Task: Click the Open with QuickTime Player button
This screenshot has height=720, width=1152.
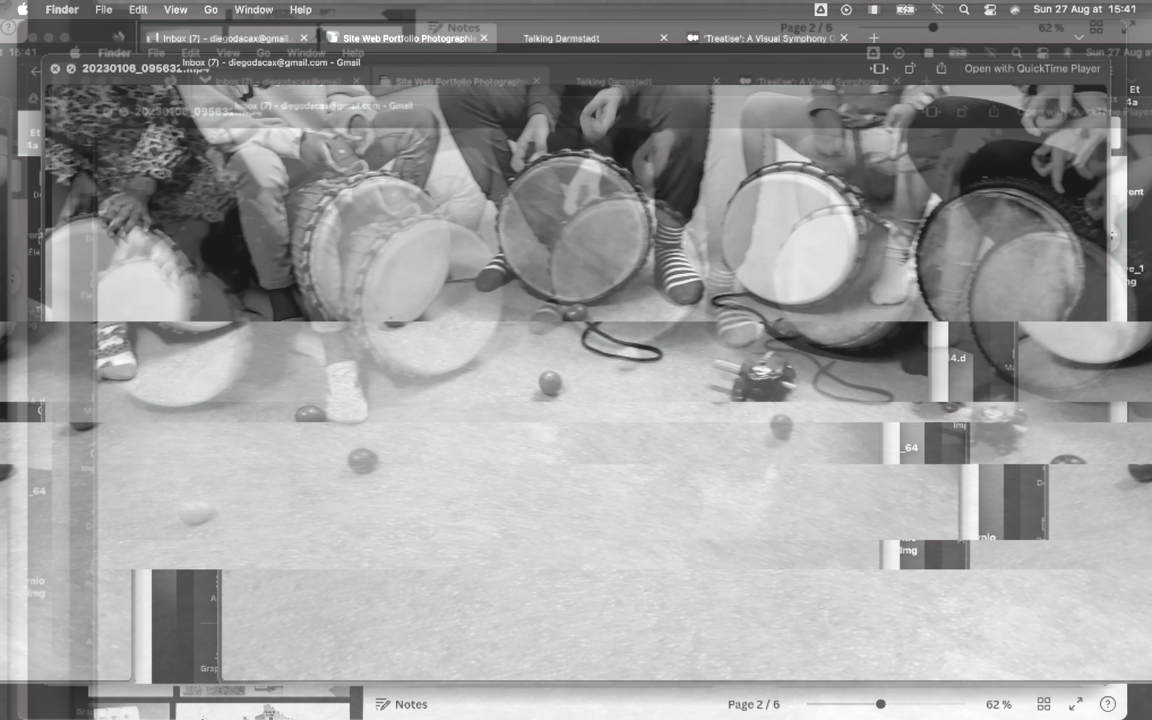Action: pyautogui.click(x=1031, y=69)
